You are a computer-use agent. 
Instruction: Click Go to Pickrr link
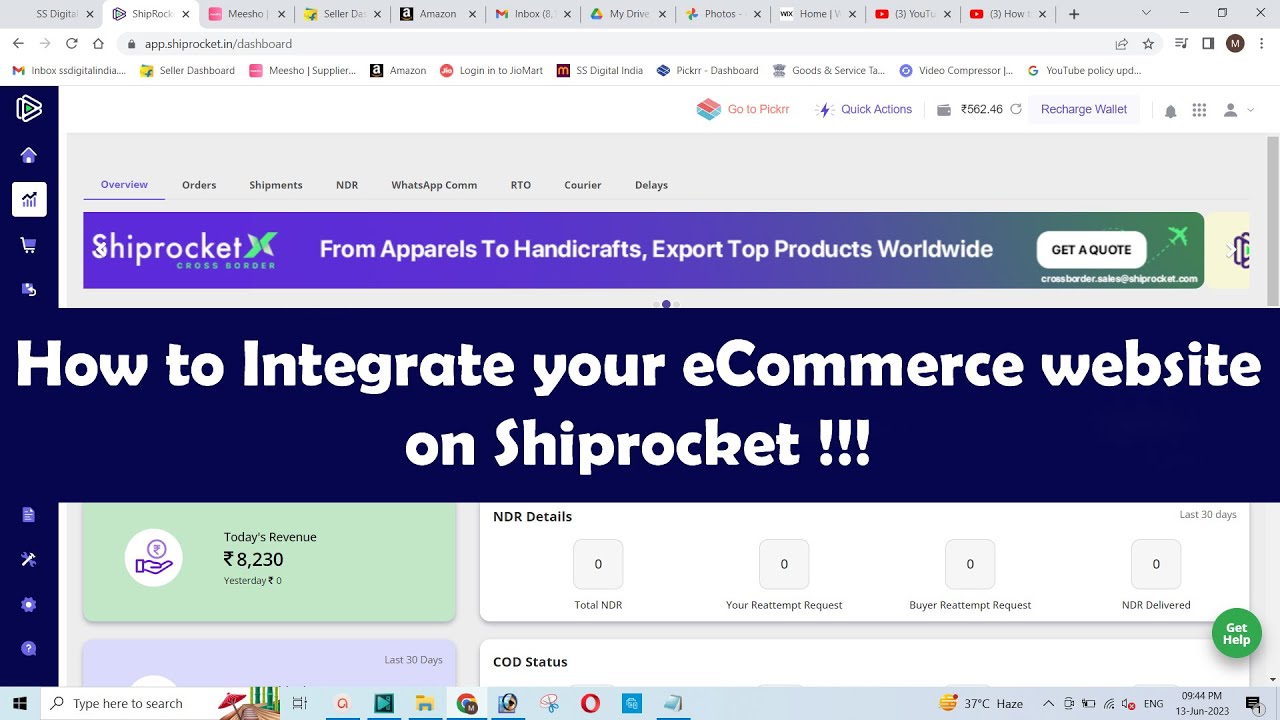coord(758,109)
